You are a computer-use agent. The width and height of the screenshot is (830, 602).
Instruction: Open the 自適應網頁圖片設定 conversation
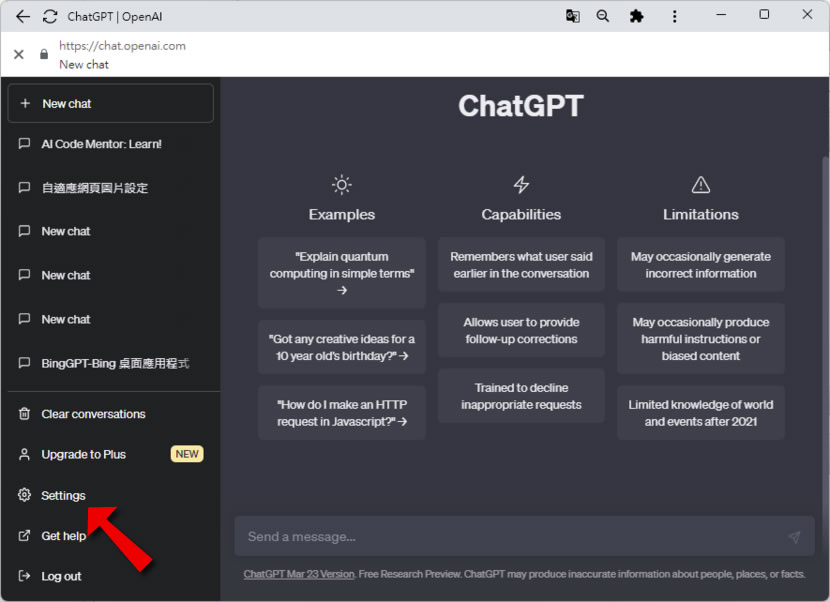click(x=111, y=187)
